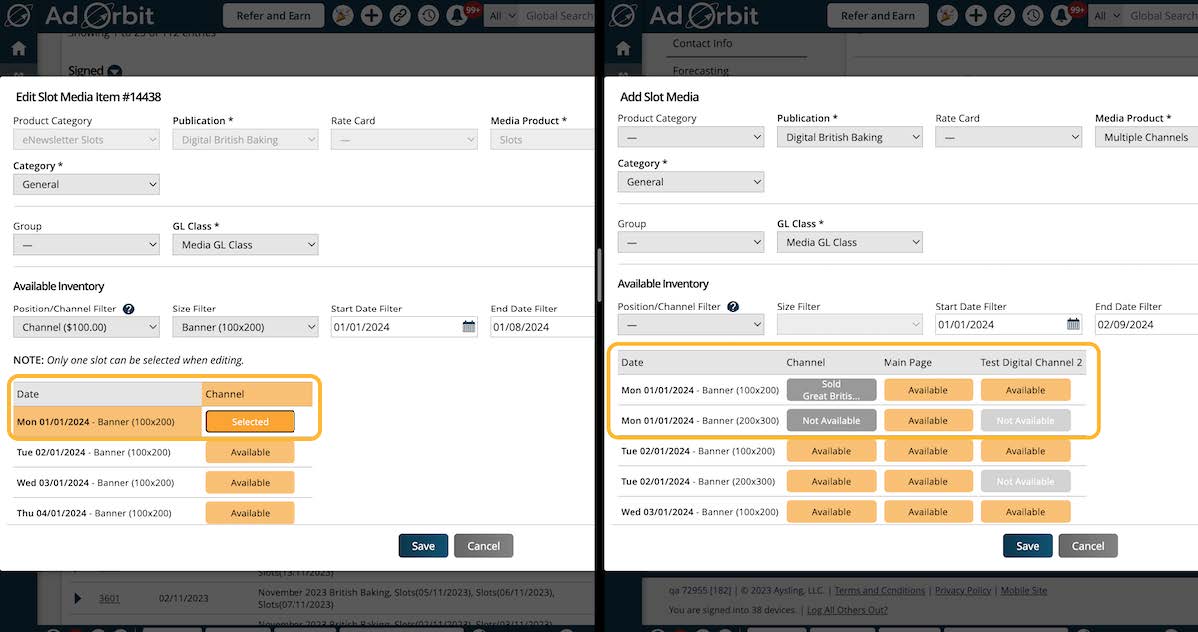Open Position/Channel Filter showing Channel ($100.00)

click(x=86, y=327)
